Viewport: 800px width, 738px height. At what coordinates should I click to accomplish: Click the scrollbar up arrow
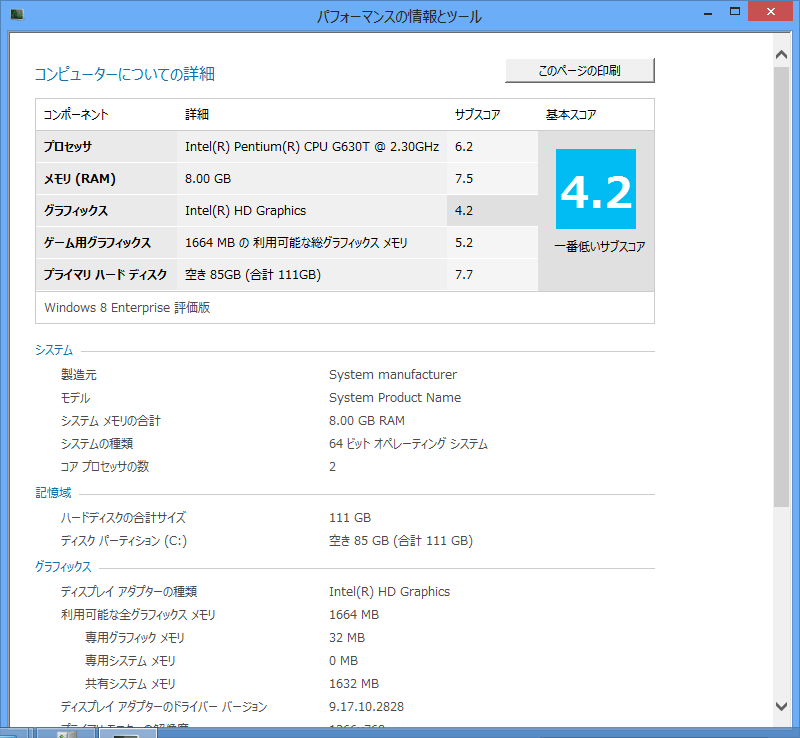coord(781,55)
